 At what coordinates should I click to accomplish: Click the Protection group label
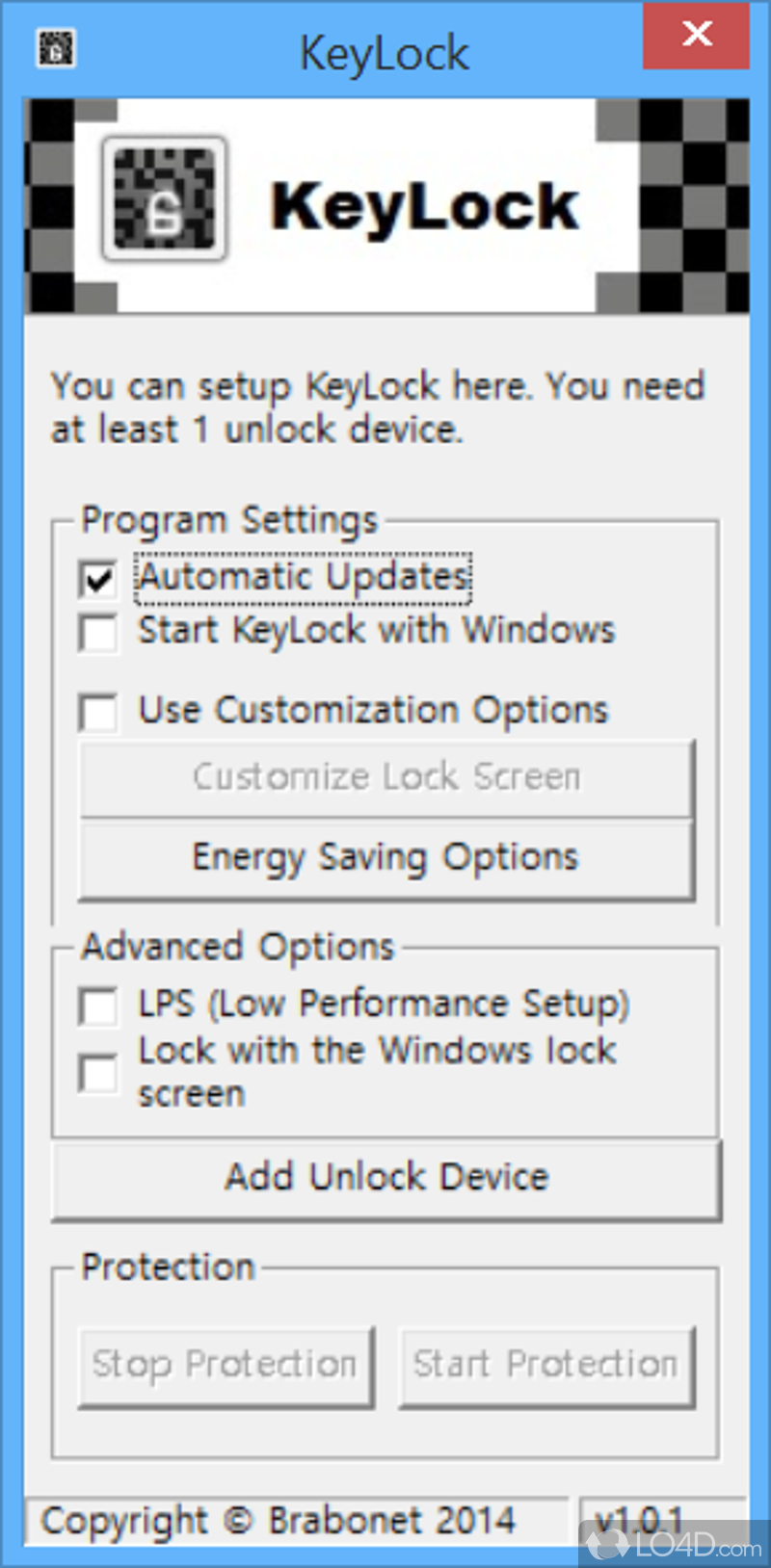168,1267
